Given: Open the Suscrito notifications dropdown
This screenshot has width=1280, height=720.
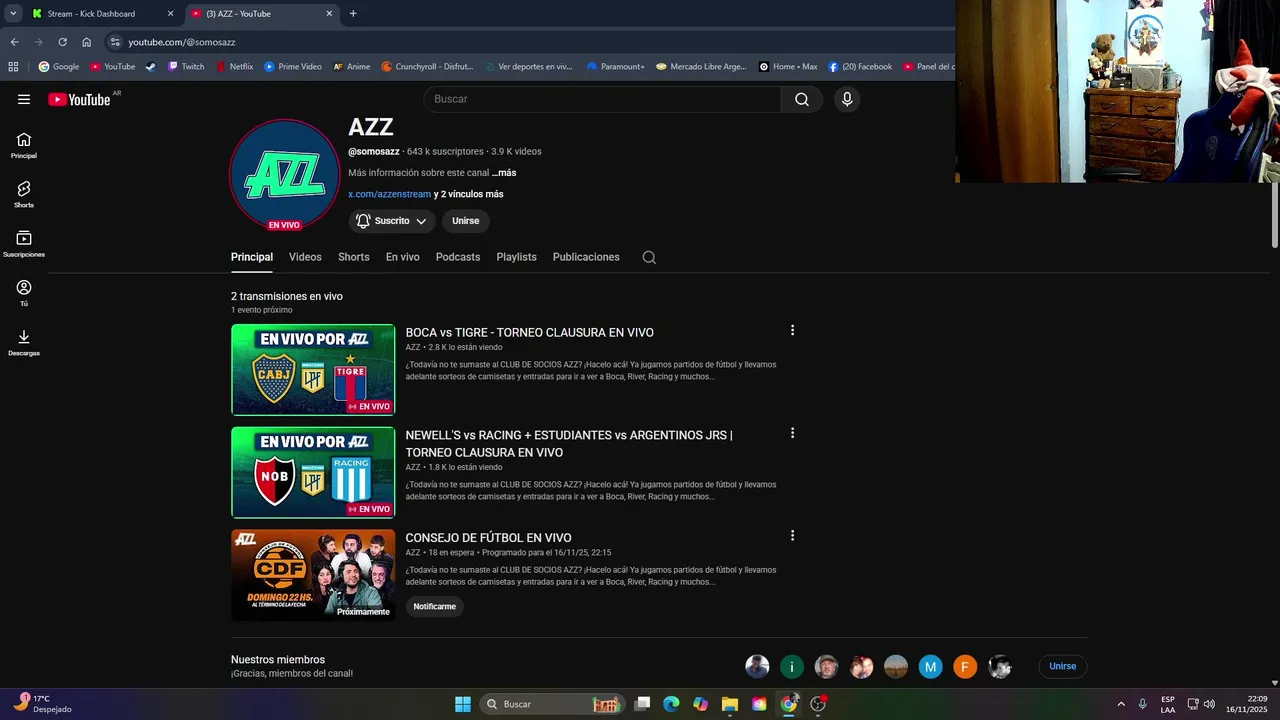Looking at the screenshot, I should click(x=391, y=221).
